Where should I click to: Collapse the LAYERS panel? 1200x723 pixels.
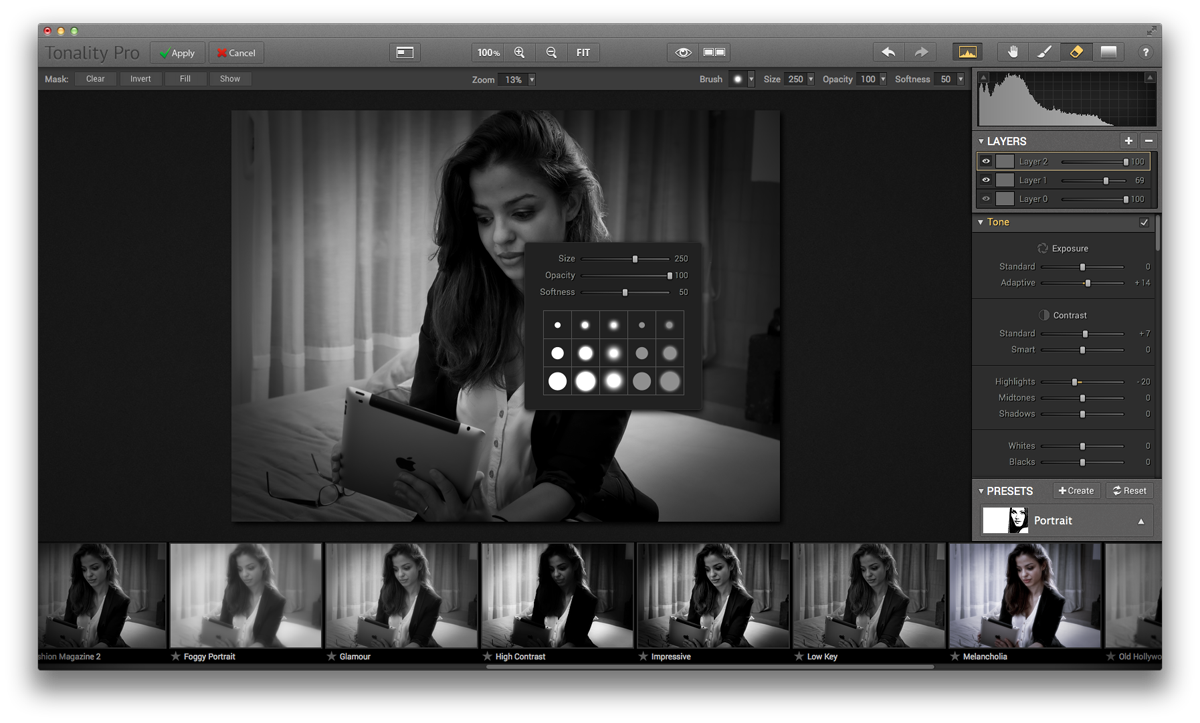click(981, 141)
